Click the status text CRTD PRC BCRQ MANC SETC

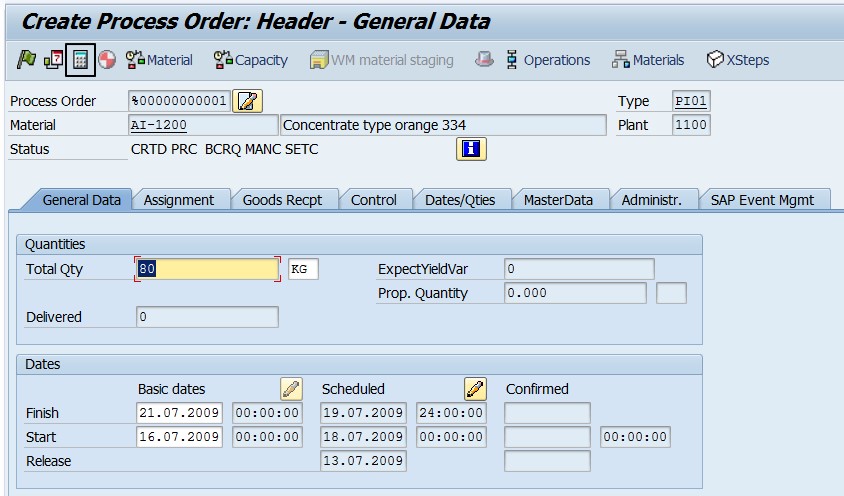(x=224, y=149)
